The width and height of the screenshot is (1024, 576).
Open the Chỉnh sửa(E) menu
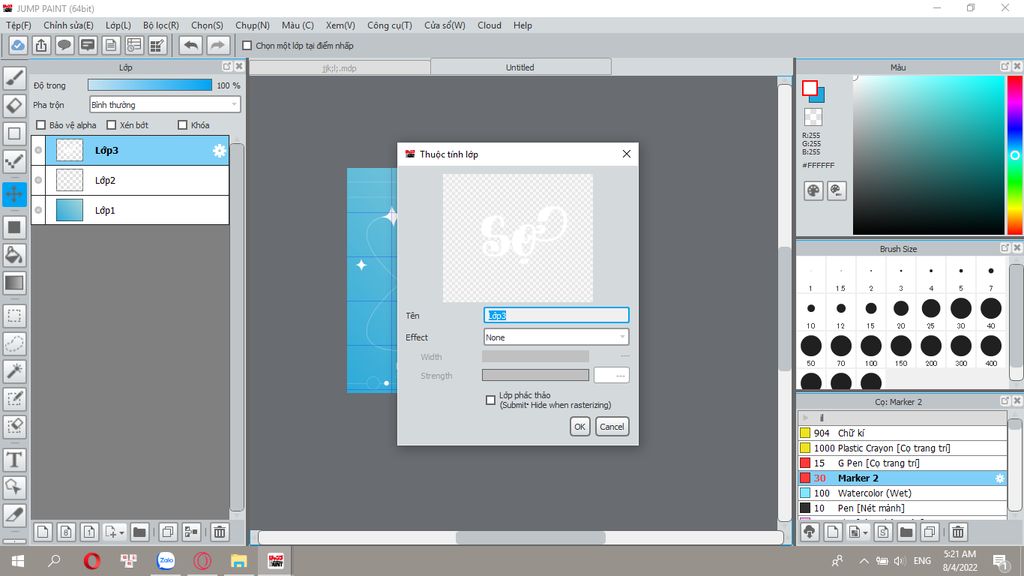click(x=68, y=25)
